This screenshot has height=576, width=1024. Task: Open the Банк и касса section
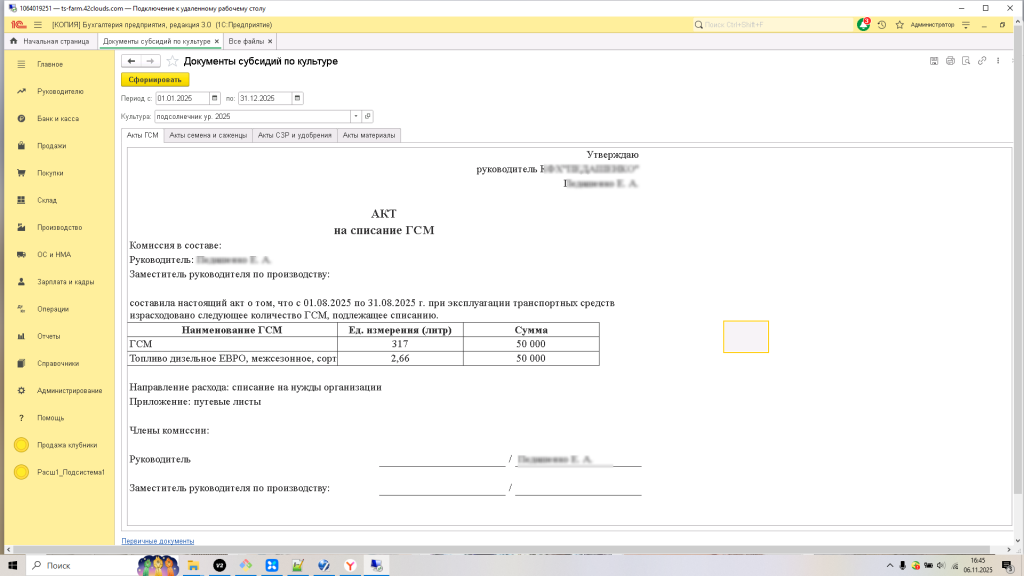[x=59, y=119]
